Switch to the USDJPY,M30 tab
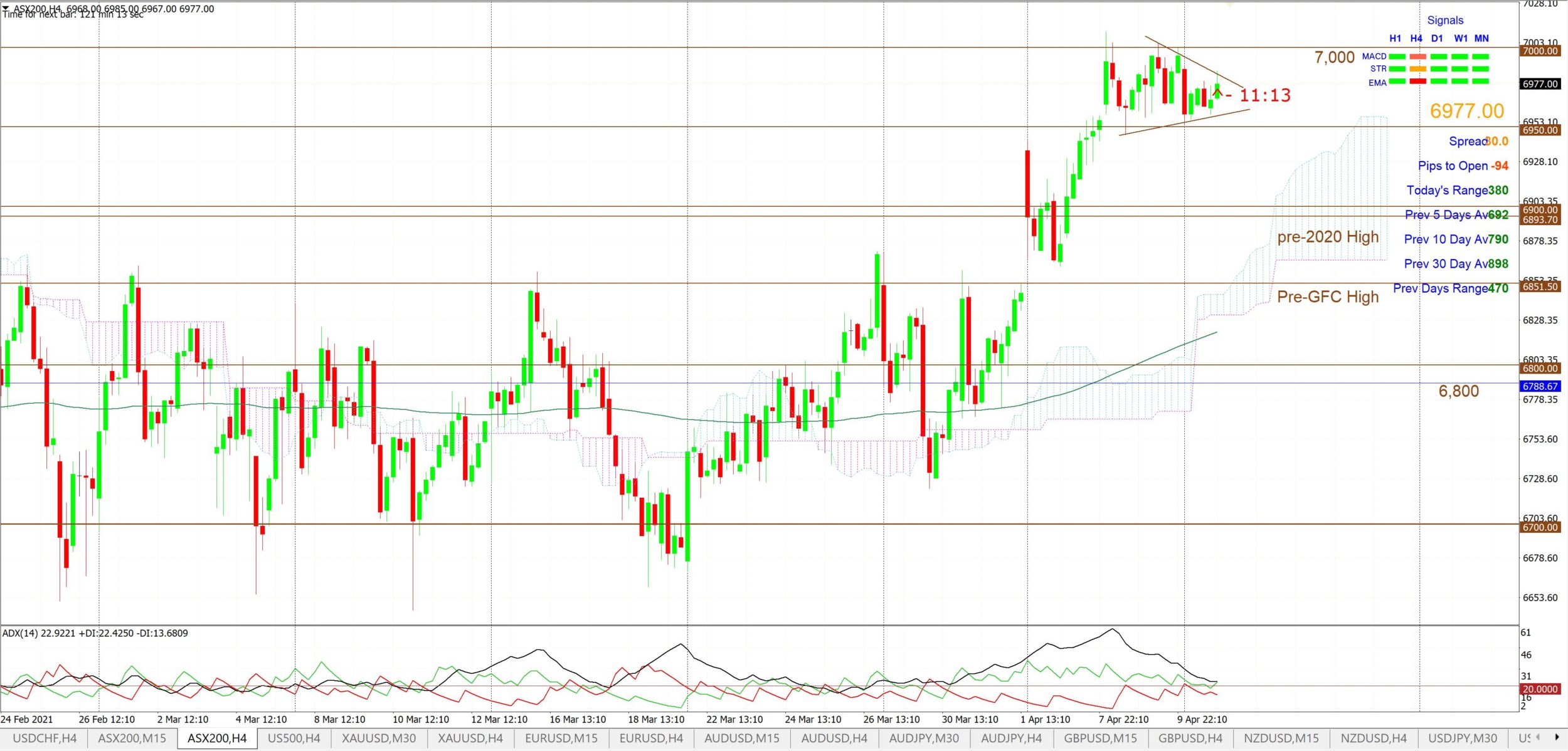The height and width of the screenshot is (751, 1568). tap(1463, 738)
